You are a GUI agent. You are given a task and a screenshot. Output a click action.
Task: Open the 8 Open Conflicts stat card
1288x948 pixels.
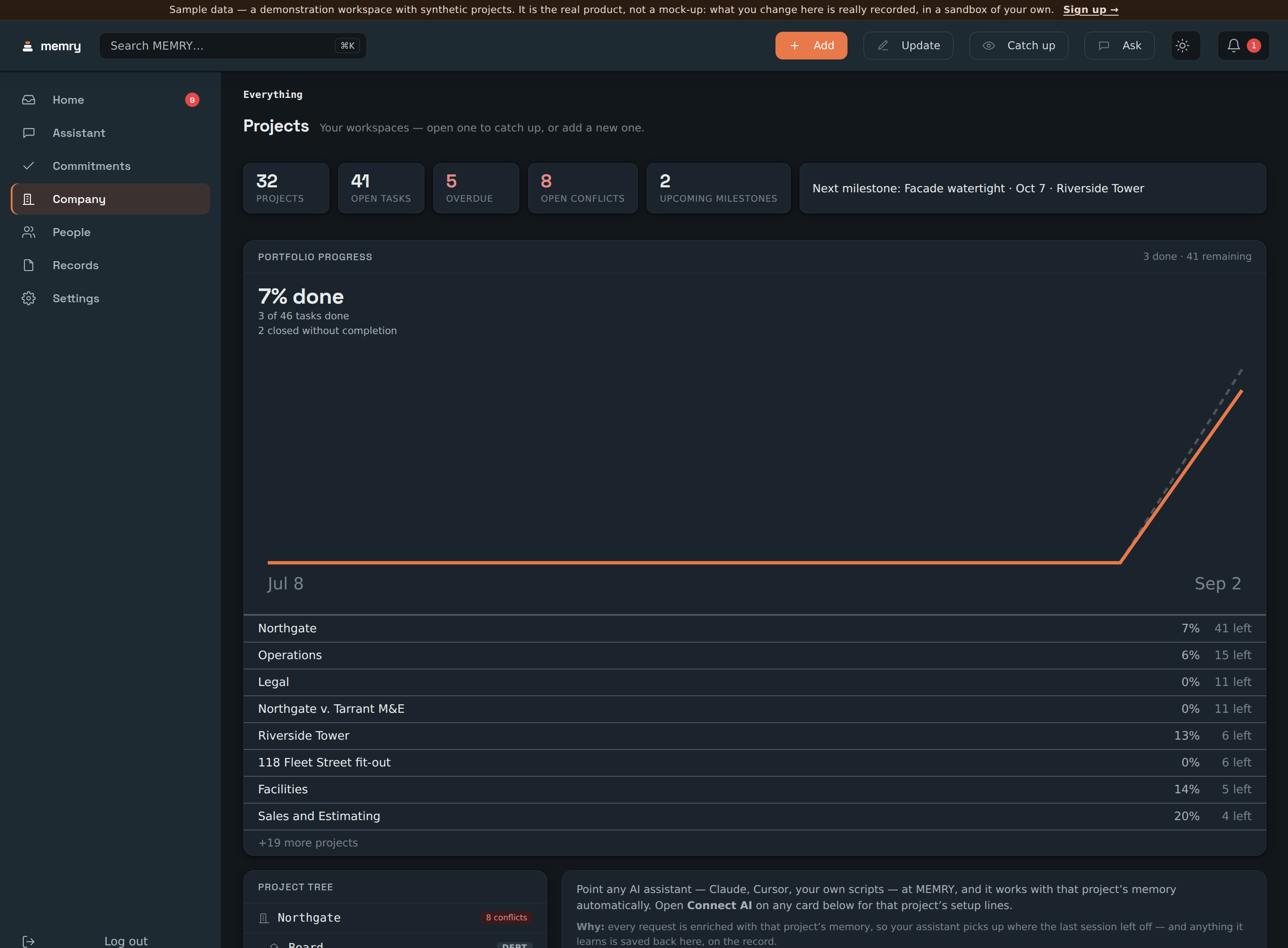tap(583, 188)
